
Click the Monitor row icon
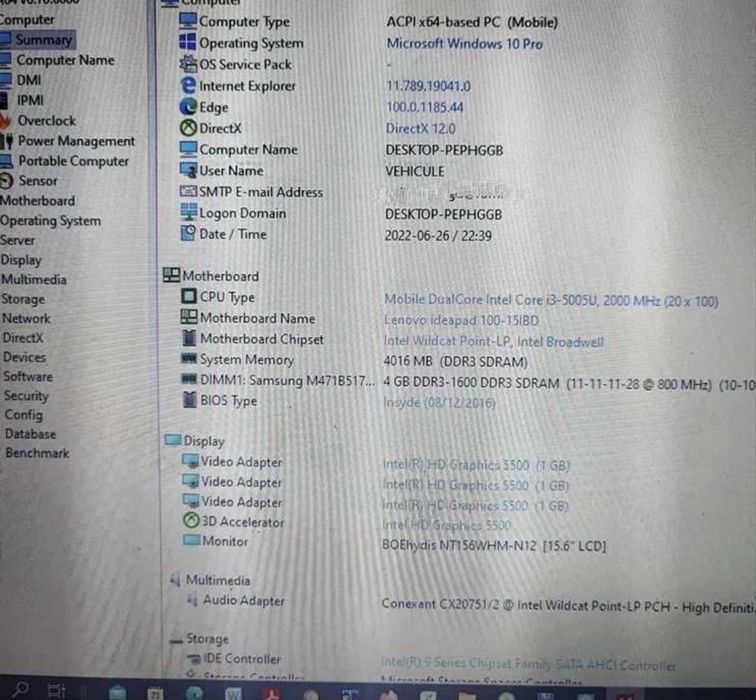[191, 540]
